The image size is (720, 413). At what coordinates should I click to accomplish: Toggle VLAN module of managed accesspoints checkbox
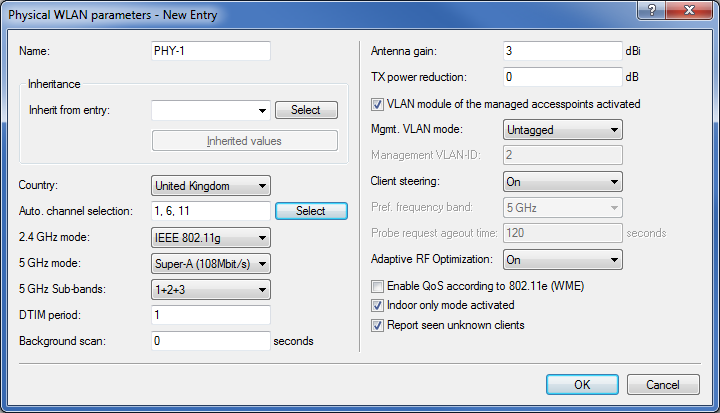[x=377, y=103]
